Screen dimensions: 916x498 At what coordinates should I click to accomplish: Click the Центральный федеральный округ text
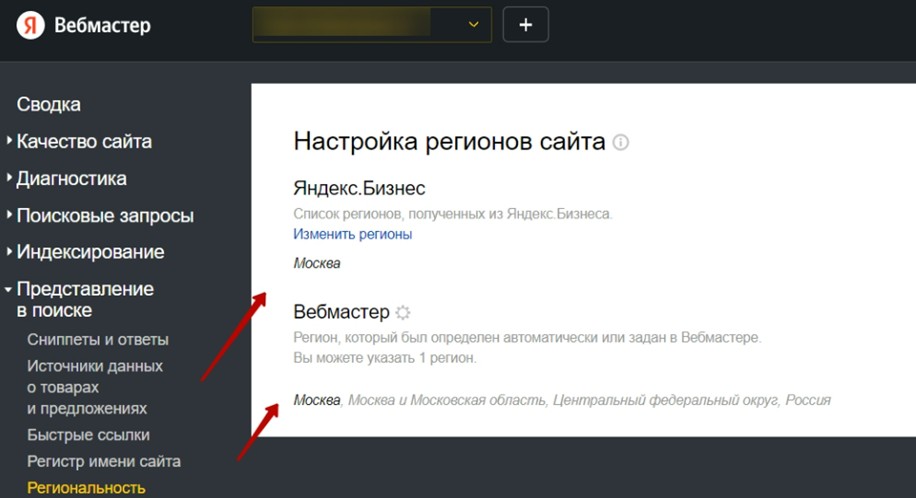665,400
